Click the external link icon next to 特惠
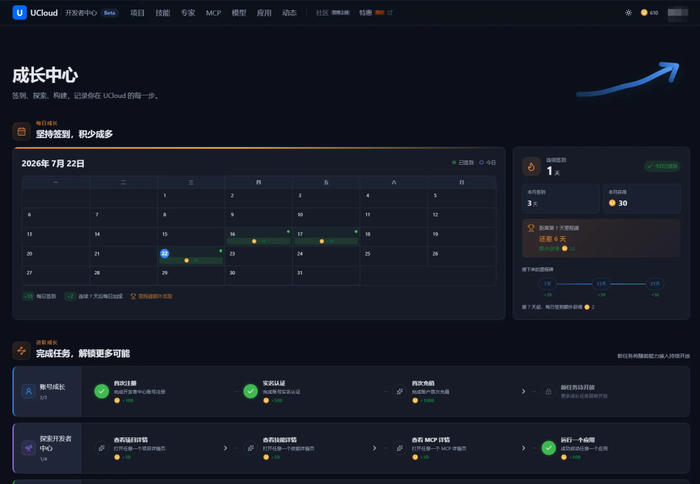 pos(390,13)
